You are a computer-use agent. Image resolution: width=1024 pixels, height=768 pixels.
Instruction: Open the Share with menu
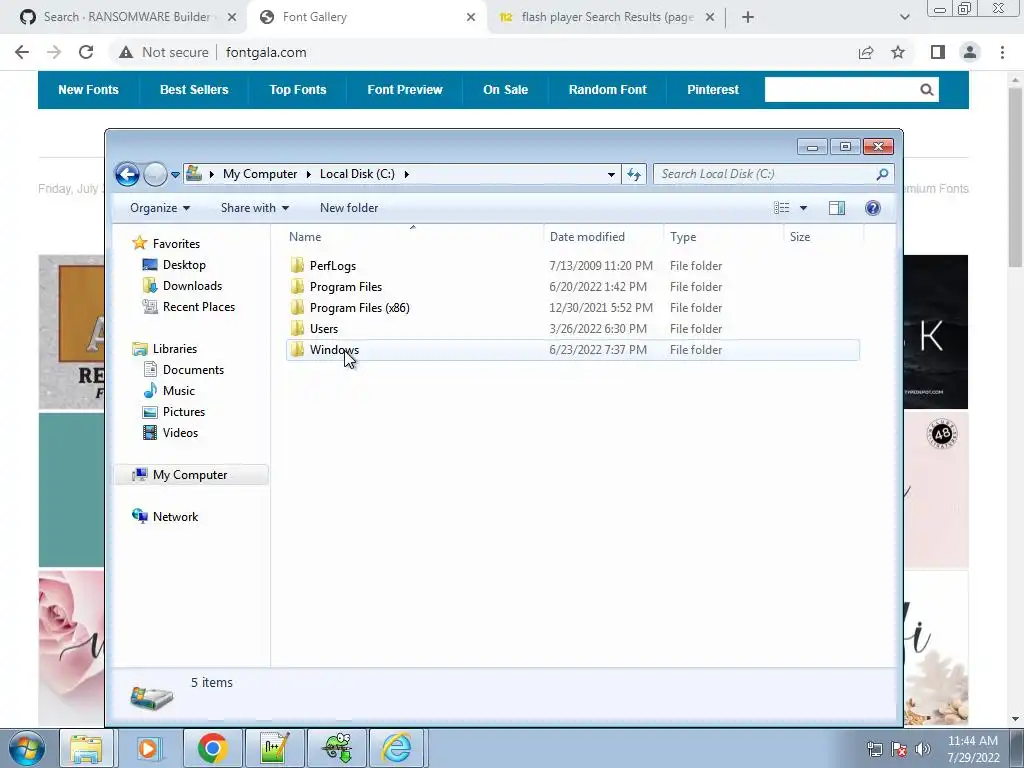coord(255,208)
